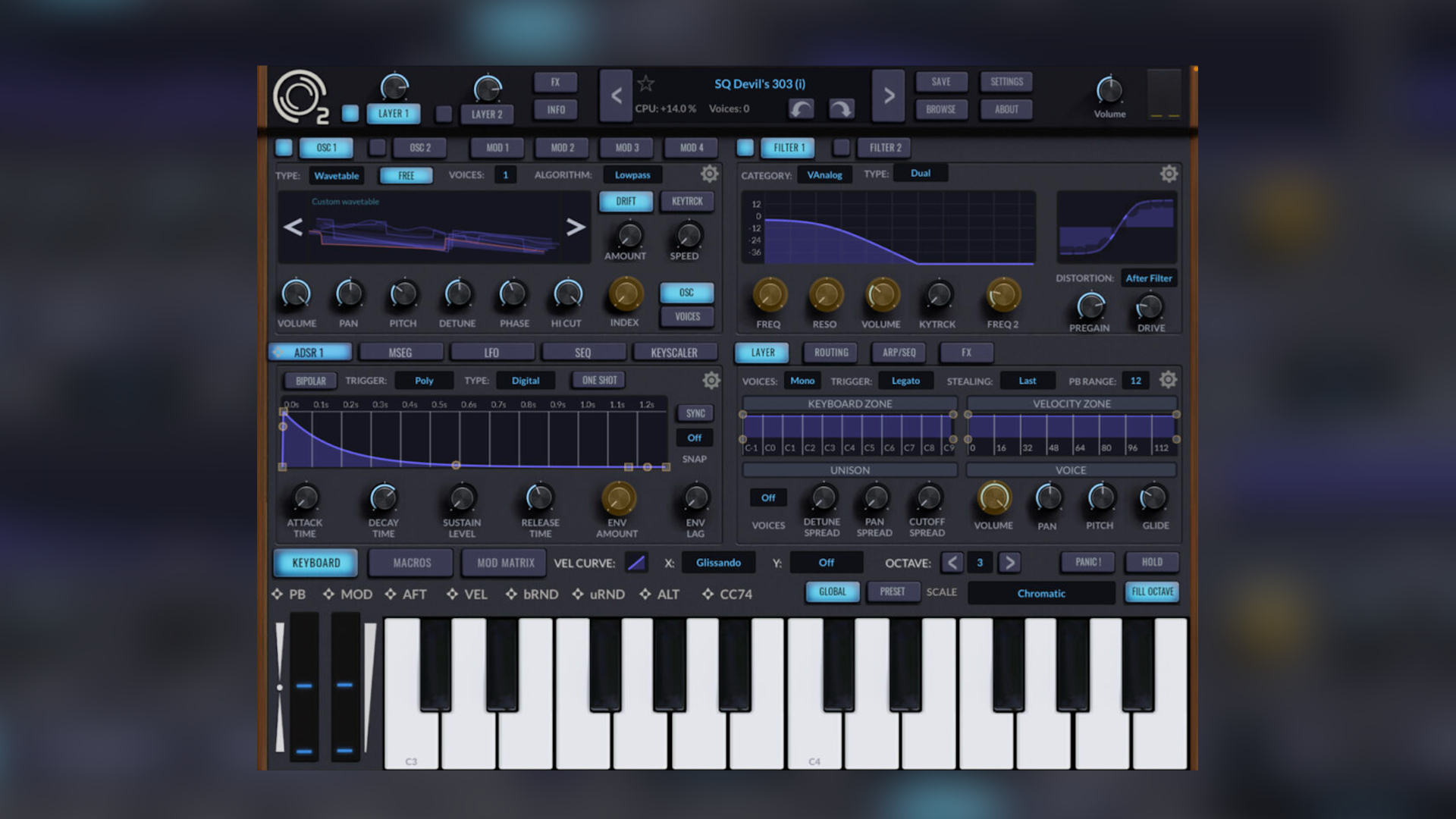This screenshot has height=819, width=1456.
Task: Go to previous preset arrow
Action: click(616, 96)
